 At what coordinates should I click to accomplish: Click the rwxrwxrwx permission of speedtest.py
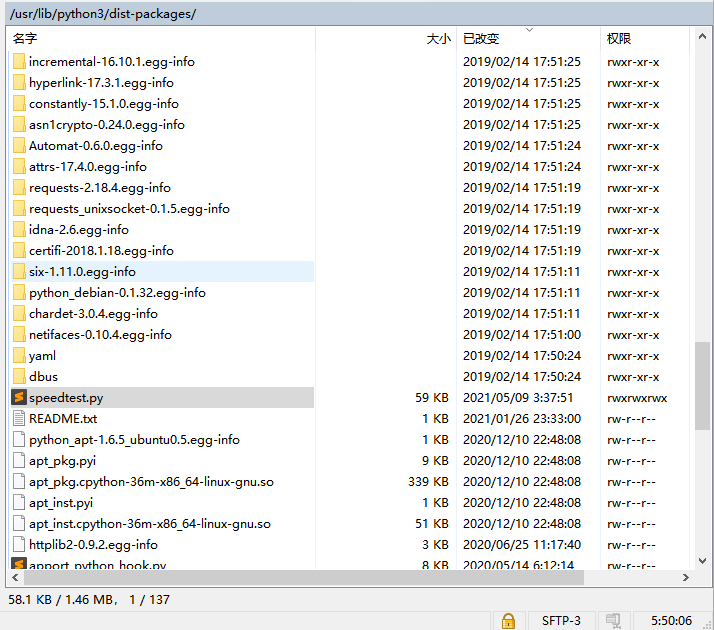pyautogui.click(x=637, y=398)
